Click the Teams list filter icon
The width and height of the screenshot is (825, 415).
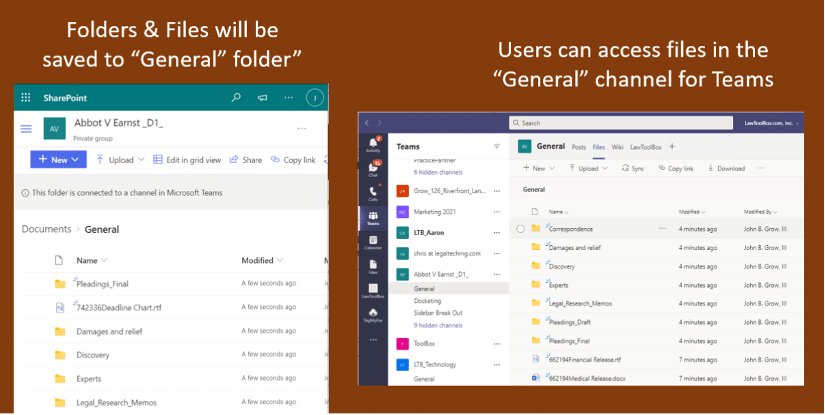click(x=497, y=146)
